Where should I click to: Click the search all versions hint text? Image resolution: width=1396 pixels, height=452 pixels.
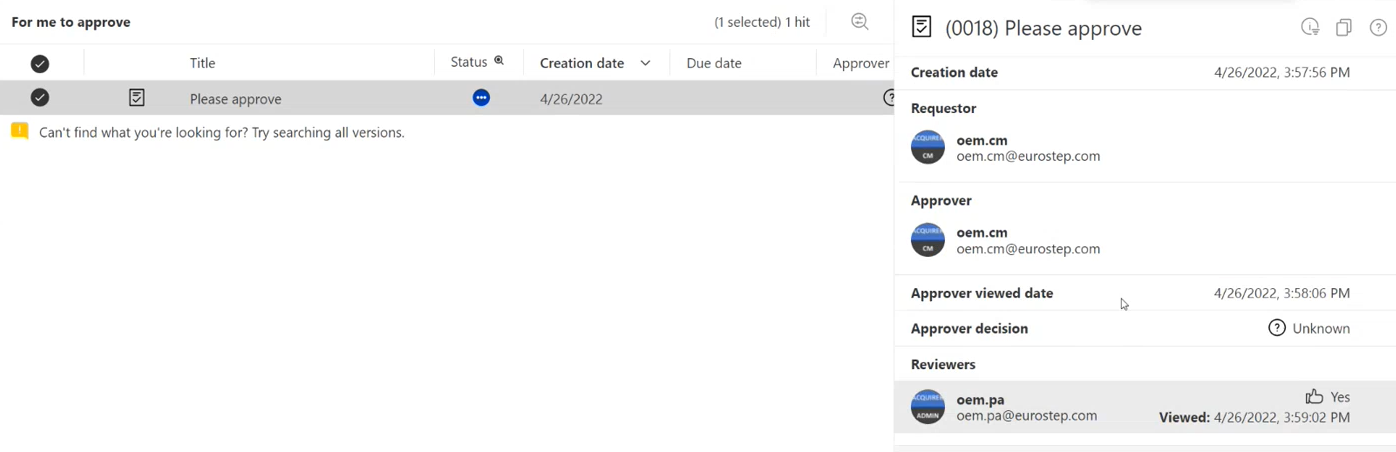(222, 132)
